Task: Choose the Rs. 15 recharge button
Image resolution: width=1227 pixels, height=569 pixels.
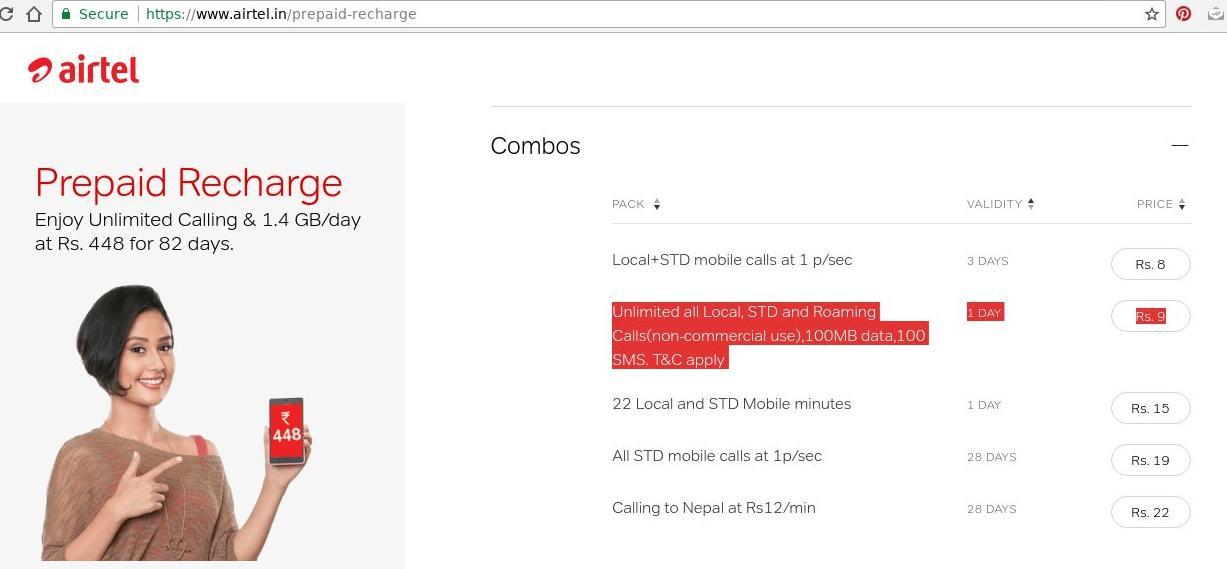Action: pyautogui.click(x=1150, y=408)
